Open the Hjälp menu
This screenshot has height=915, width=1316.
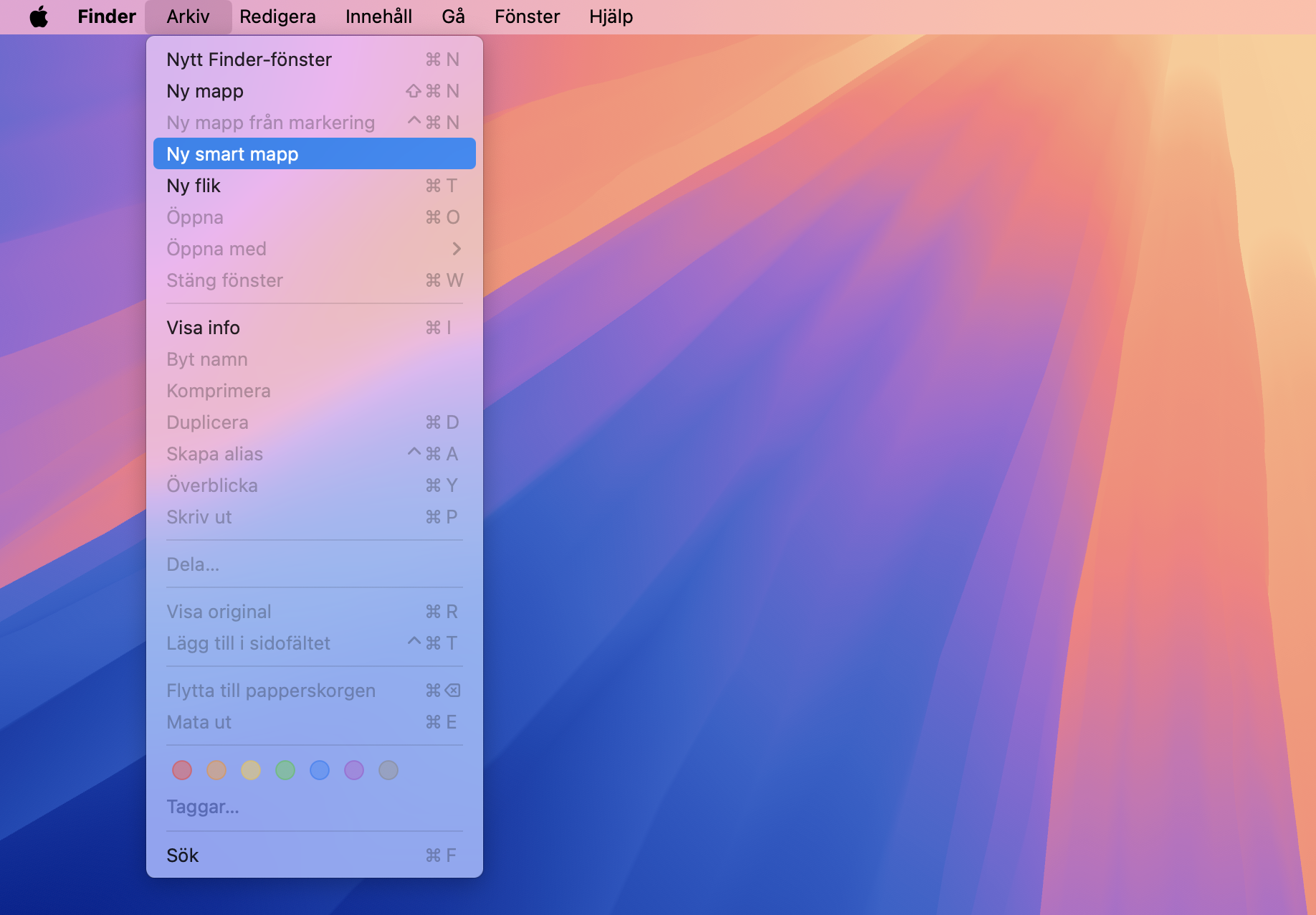click(x=611, y=16)
